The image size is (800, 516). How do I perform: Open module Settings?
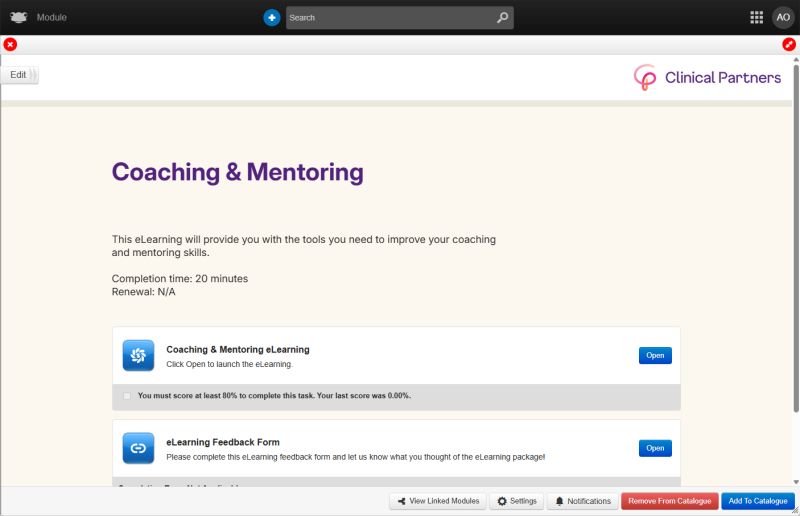(x=517, y=501)
